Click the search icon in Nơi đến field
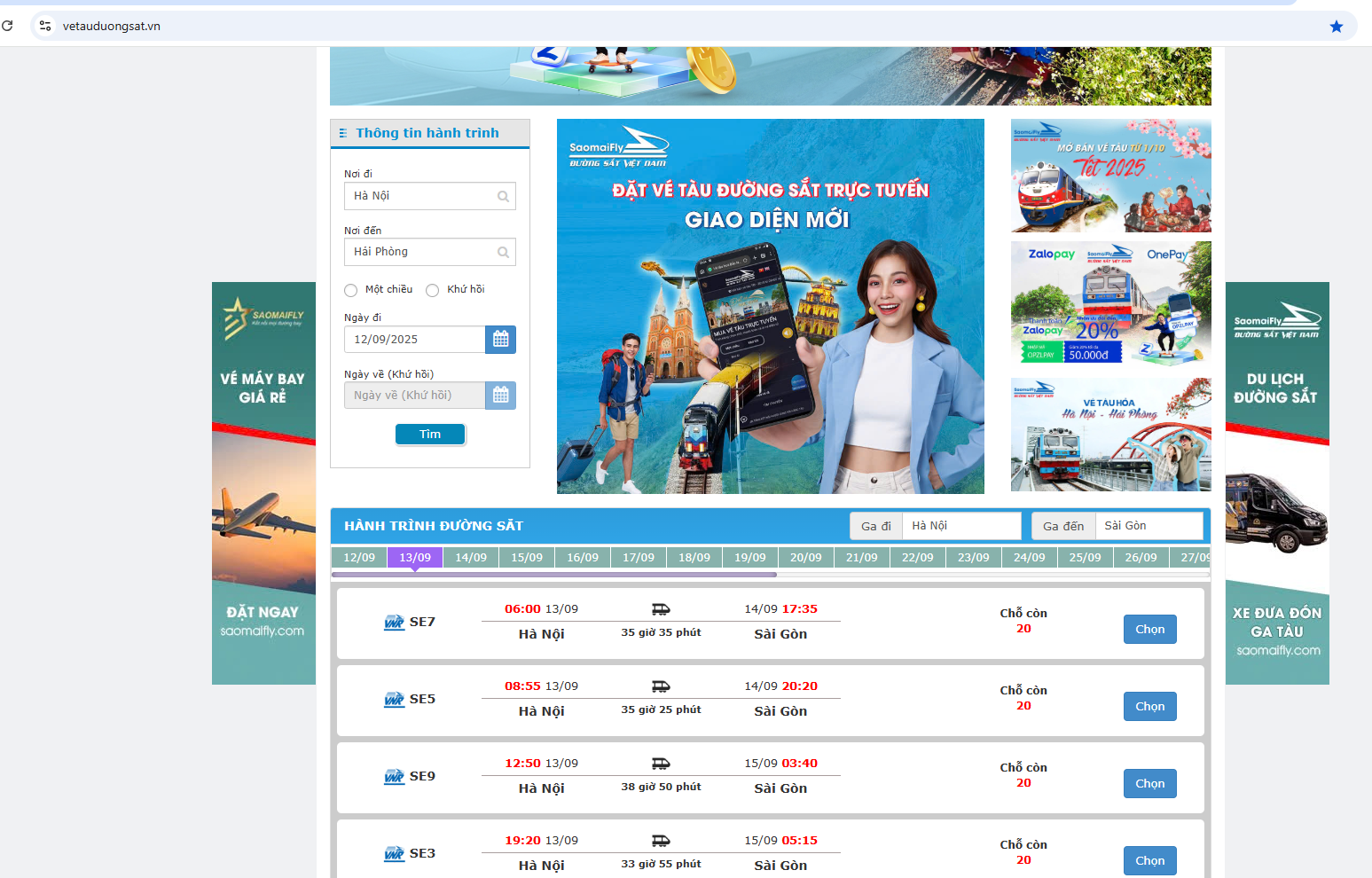Viewport: 1372px width, 878px height. click(503, 253)
